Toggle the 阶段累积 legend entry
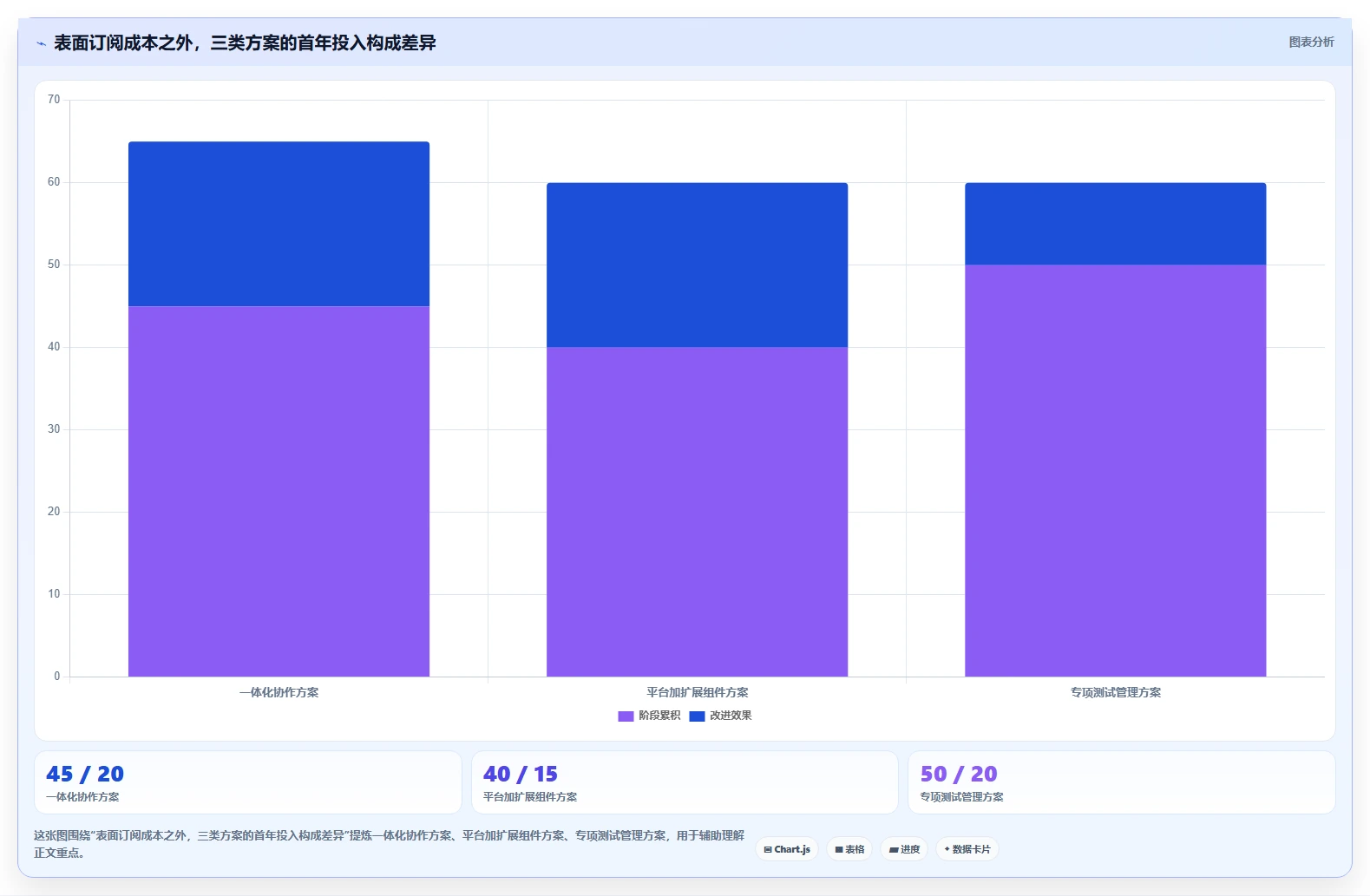 tap(649, 716)
